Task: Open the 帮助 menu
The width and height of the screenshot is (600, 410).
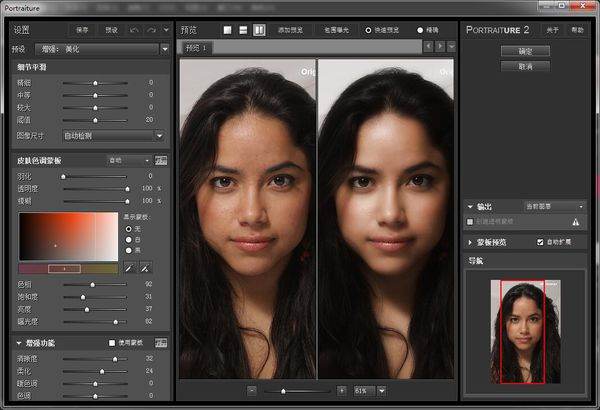Action: [577, 31]
